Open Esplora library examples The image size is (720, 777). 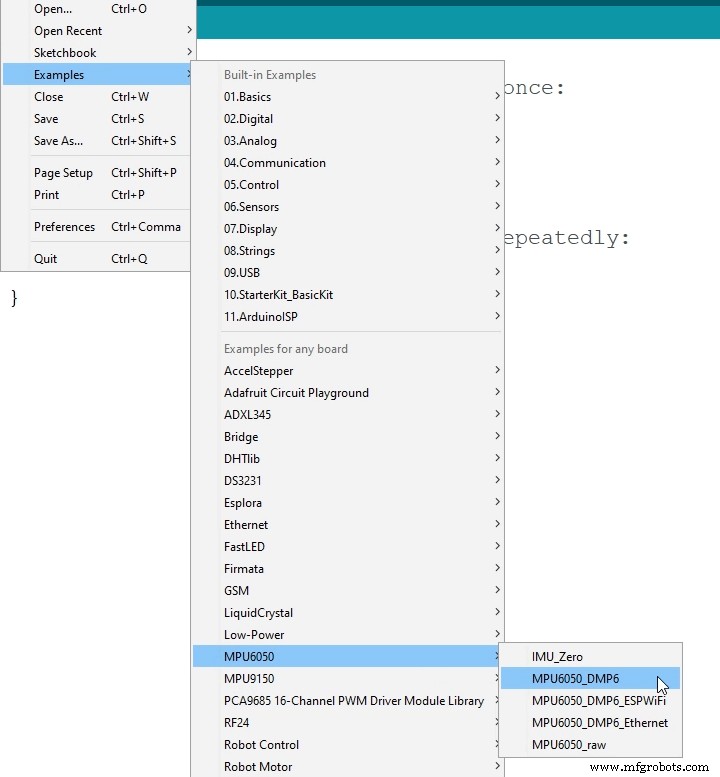[348, 502]
